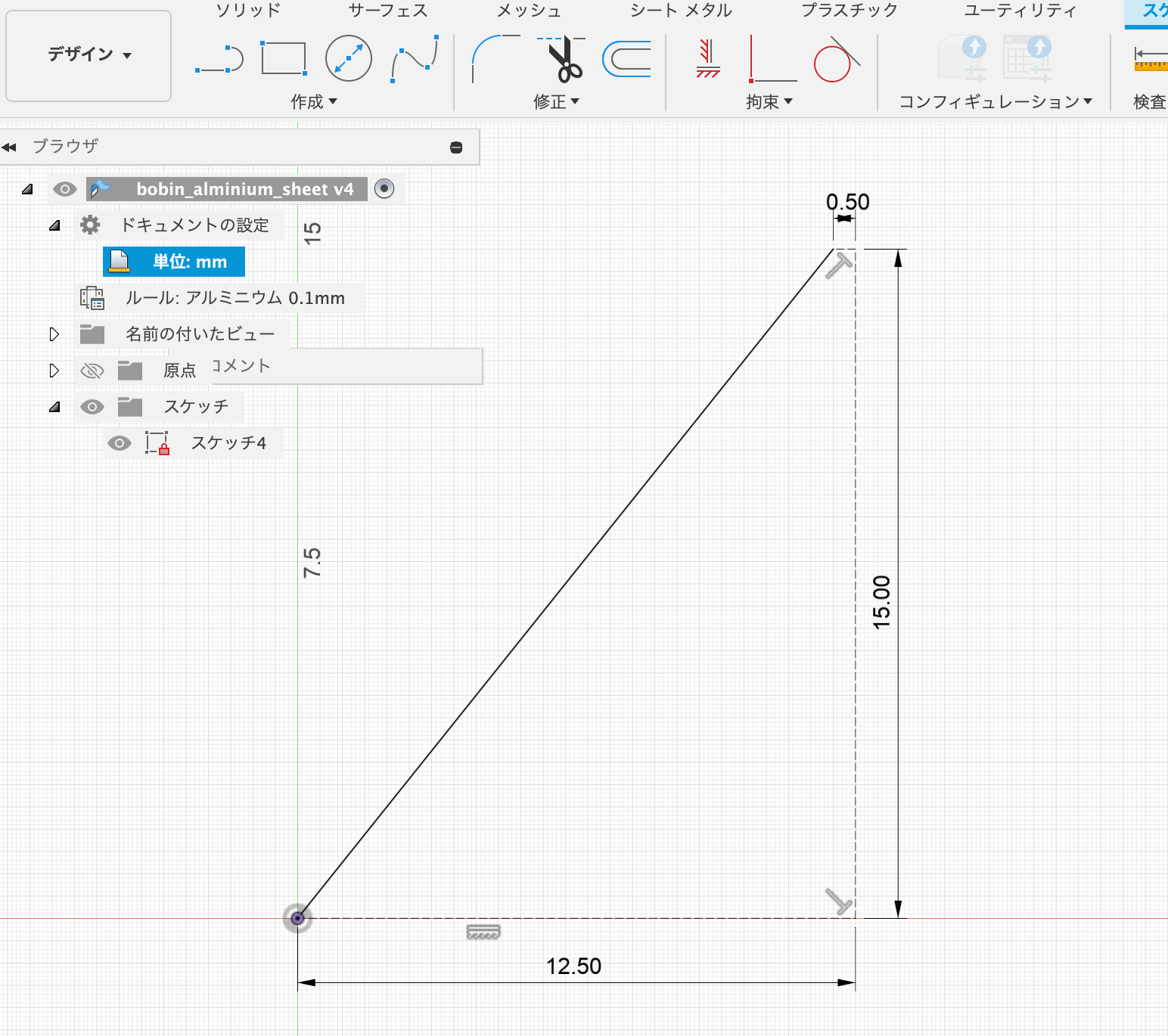
Task: Show the hidden 原点 folder
Action: [x=92, y=371]
